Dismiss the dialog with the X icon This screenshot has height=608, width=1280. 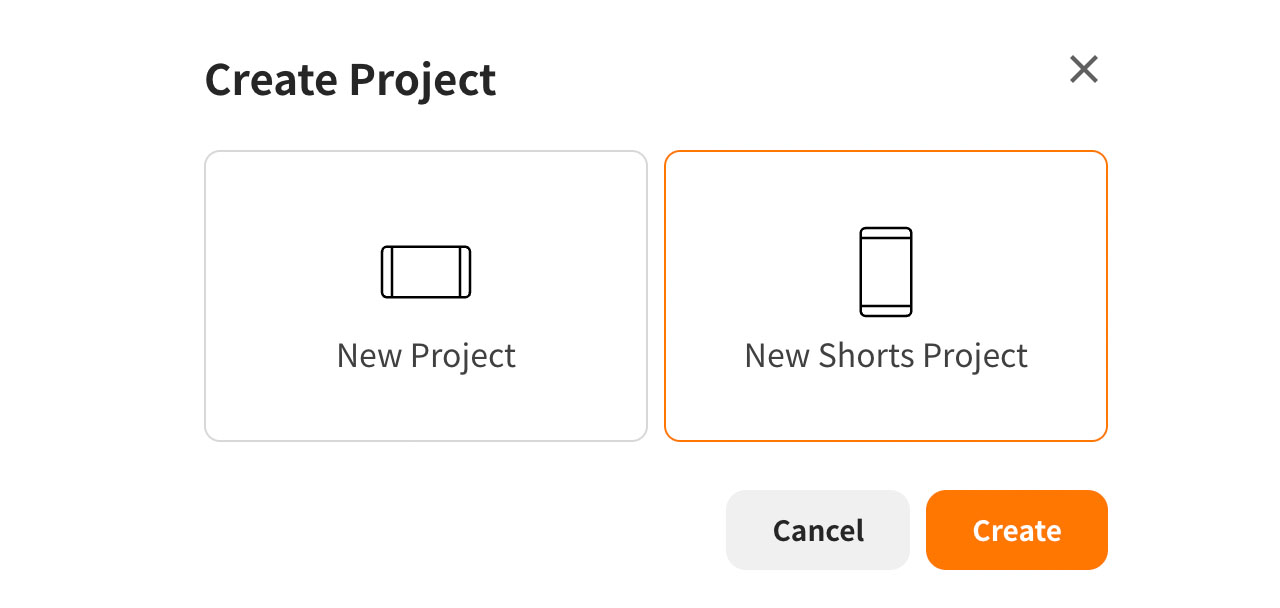click(x=1084, y=70)
